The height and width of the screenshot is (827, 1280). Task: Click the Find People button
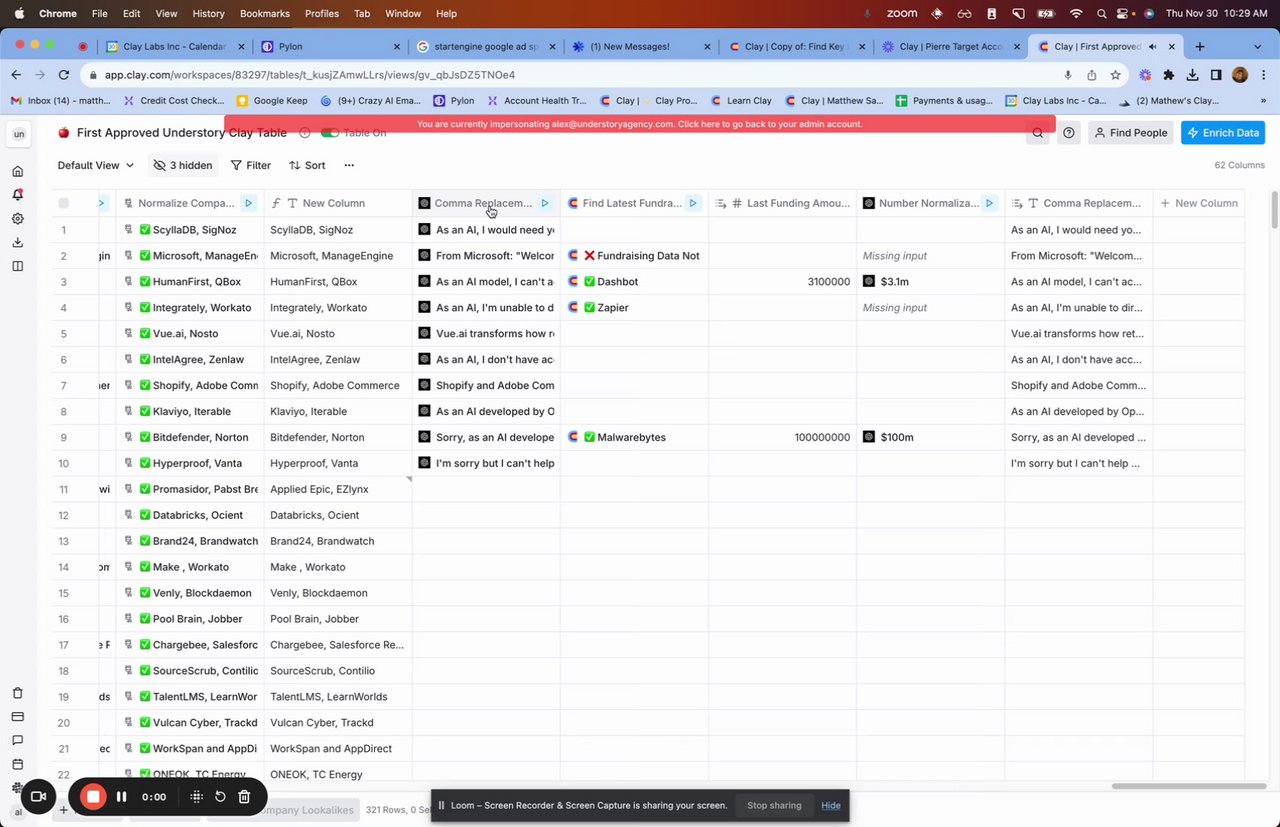(x=1131, y=133)
